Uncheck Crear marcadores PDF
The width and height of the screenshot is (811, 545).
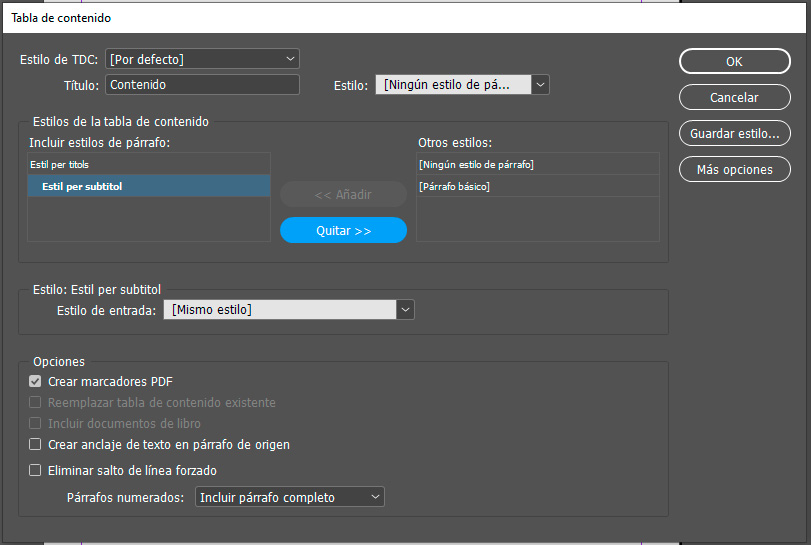[36, 381]
